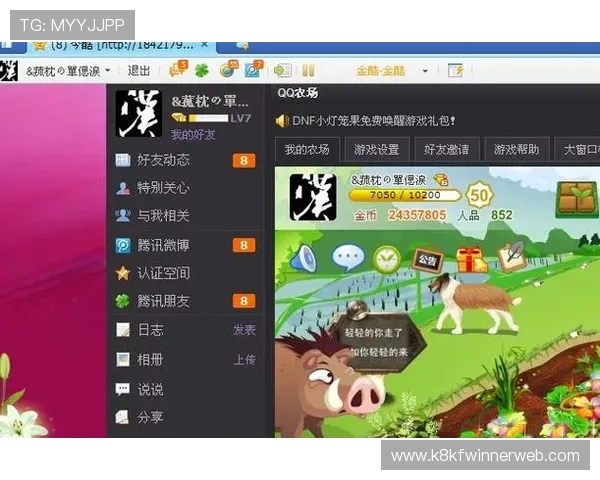Click the sidebar profile avatar
Screen dimensions: 600x480
coord(139,113)
